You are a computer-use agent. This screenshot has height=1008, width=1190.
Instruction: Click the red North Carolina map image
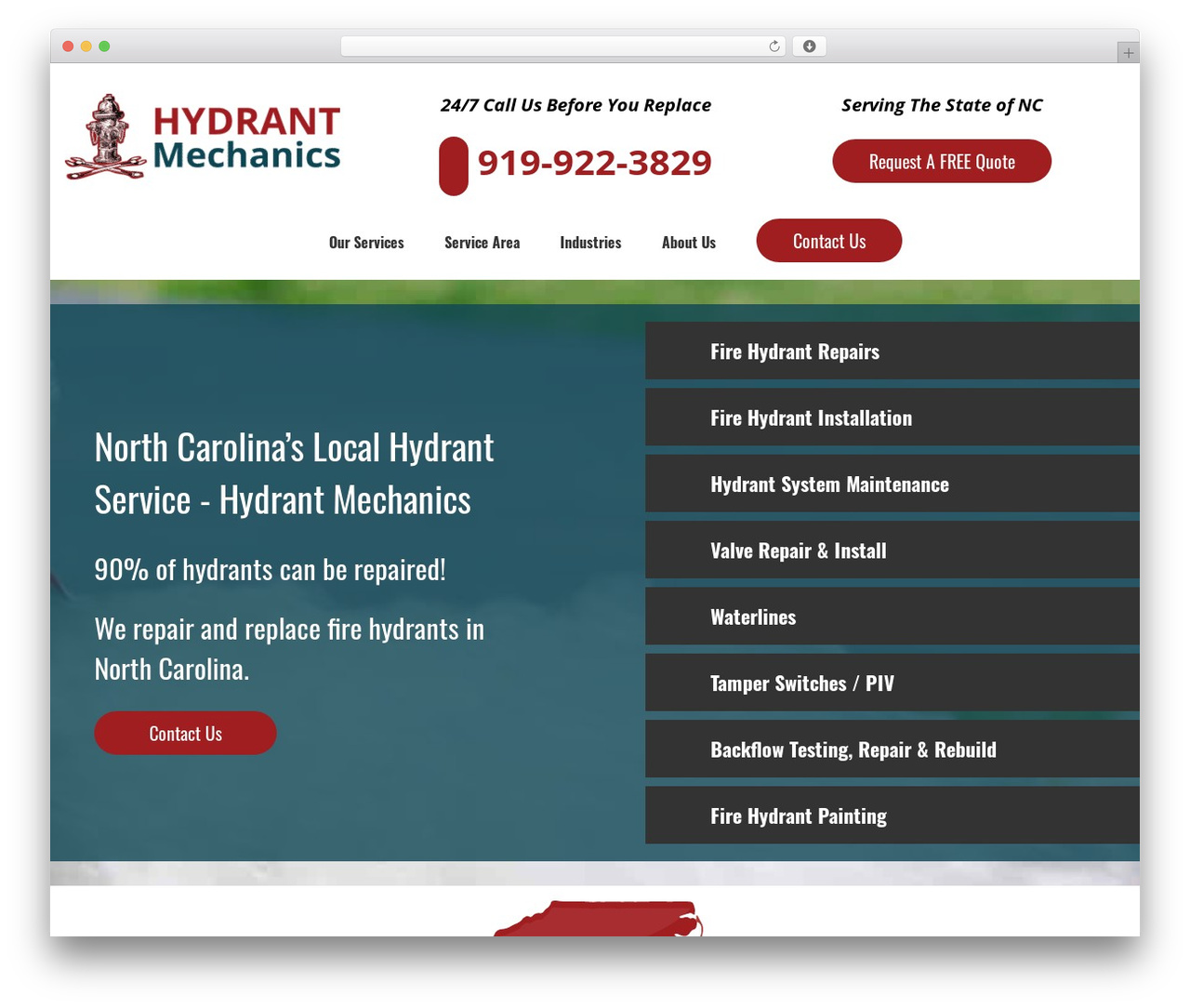[x=598, y=919]
